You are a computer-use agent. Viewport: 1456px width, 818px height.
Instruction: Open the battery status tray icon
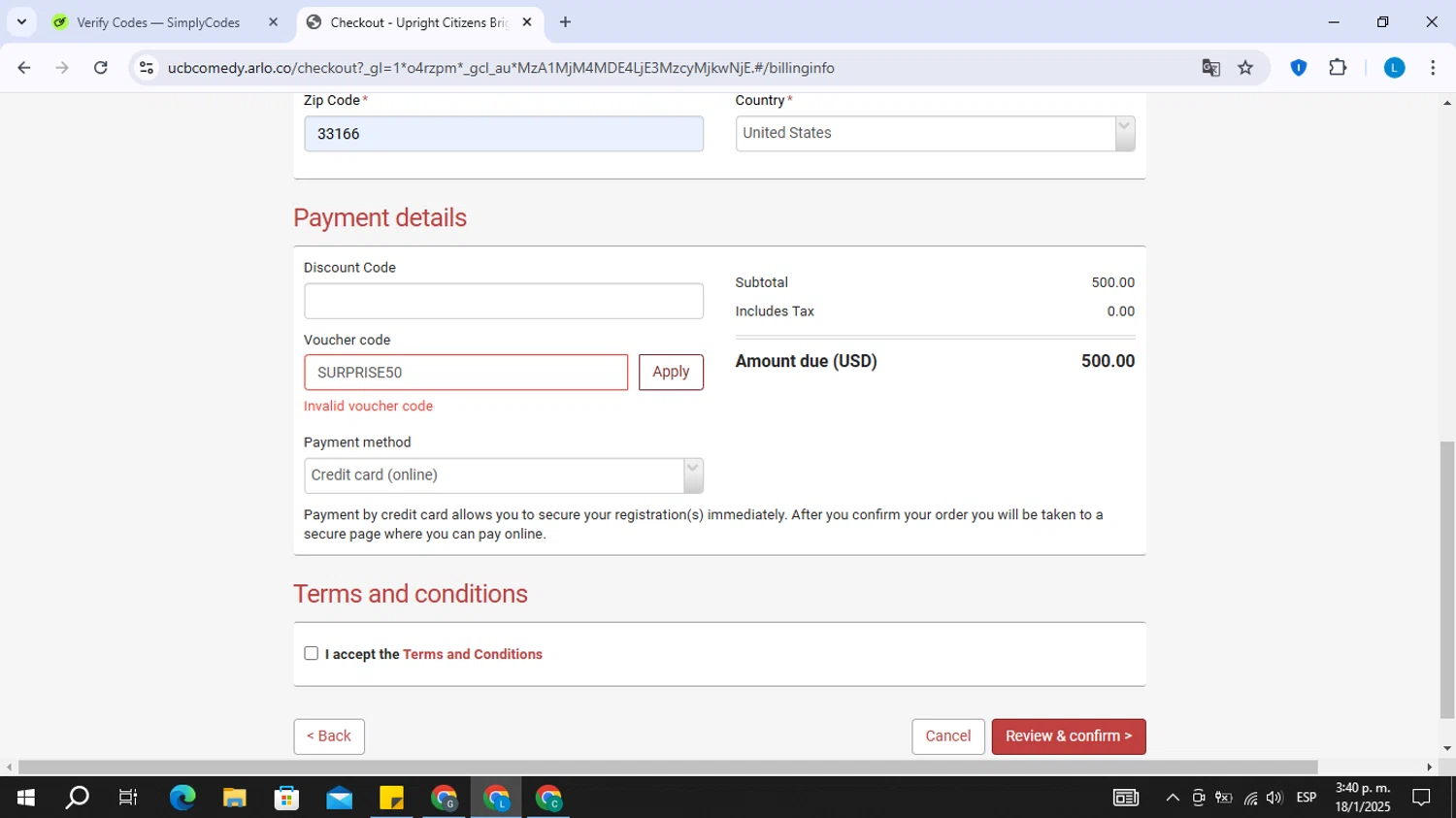(1224, 798)
